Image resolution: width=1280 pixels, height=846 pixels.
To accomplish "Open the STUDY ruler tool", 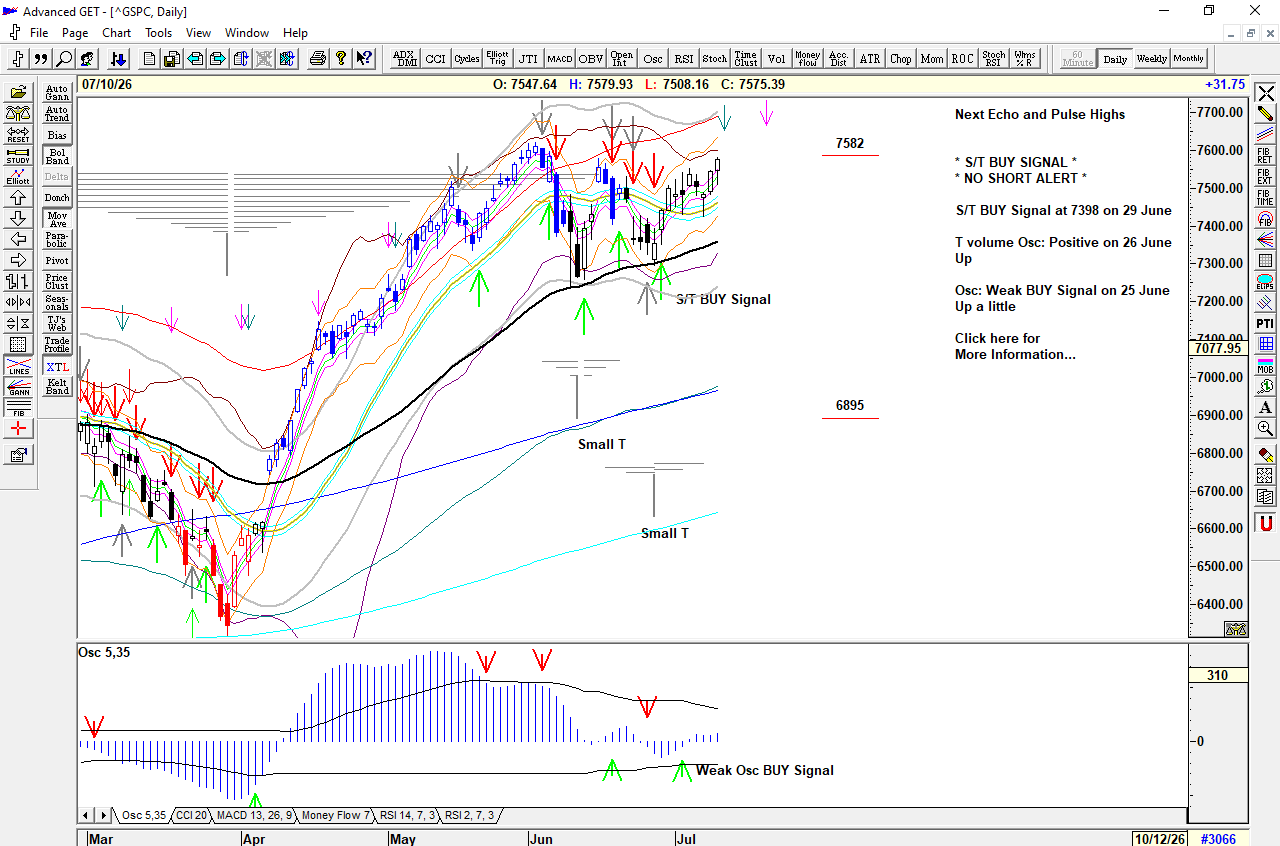I will coord(18,155).
